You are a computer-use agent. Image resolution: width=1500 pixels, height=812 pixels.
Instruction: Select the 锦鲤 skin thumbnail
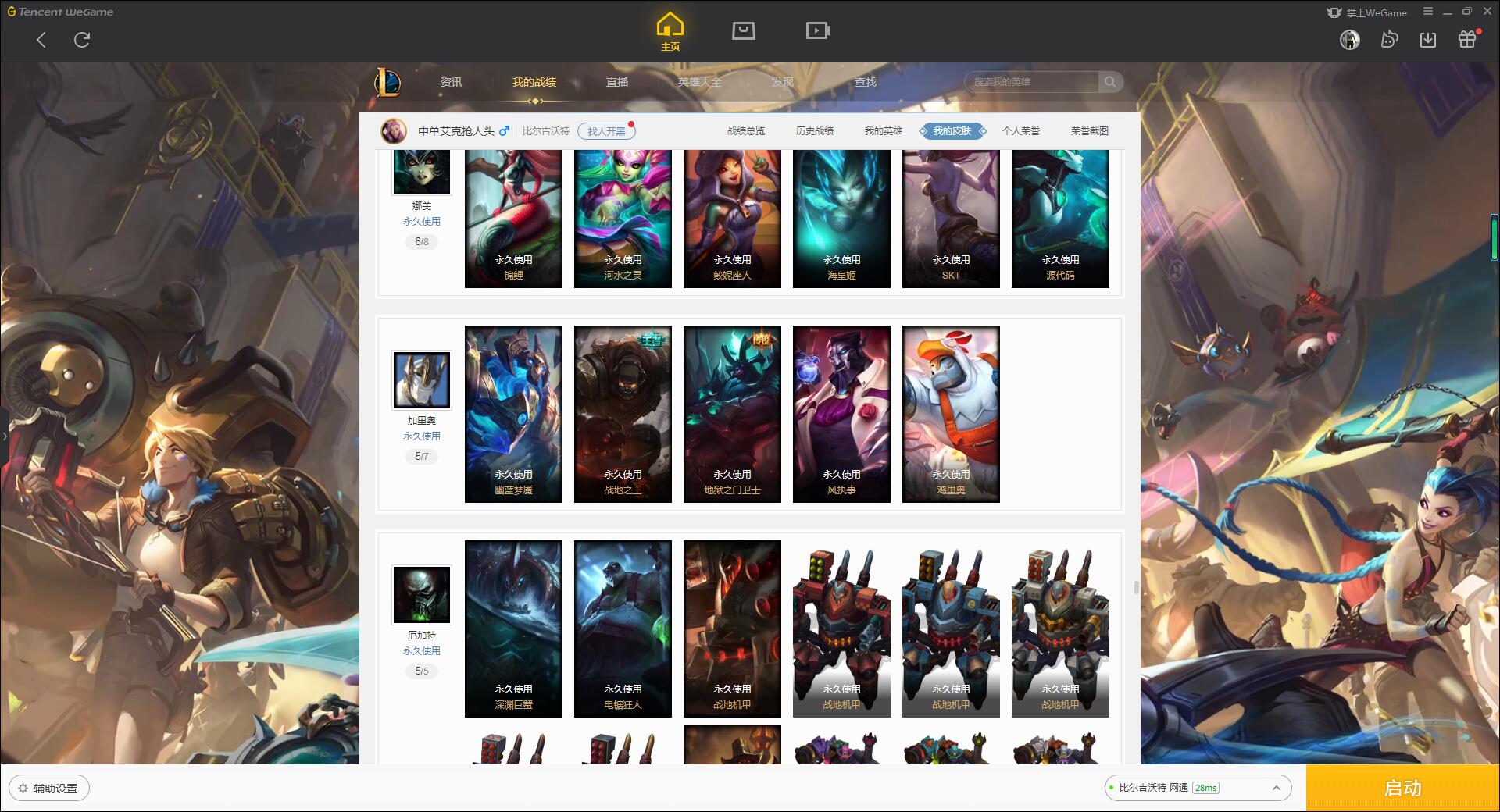513,219
